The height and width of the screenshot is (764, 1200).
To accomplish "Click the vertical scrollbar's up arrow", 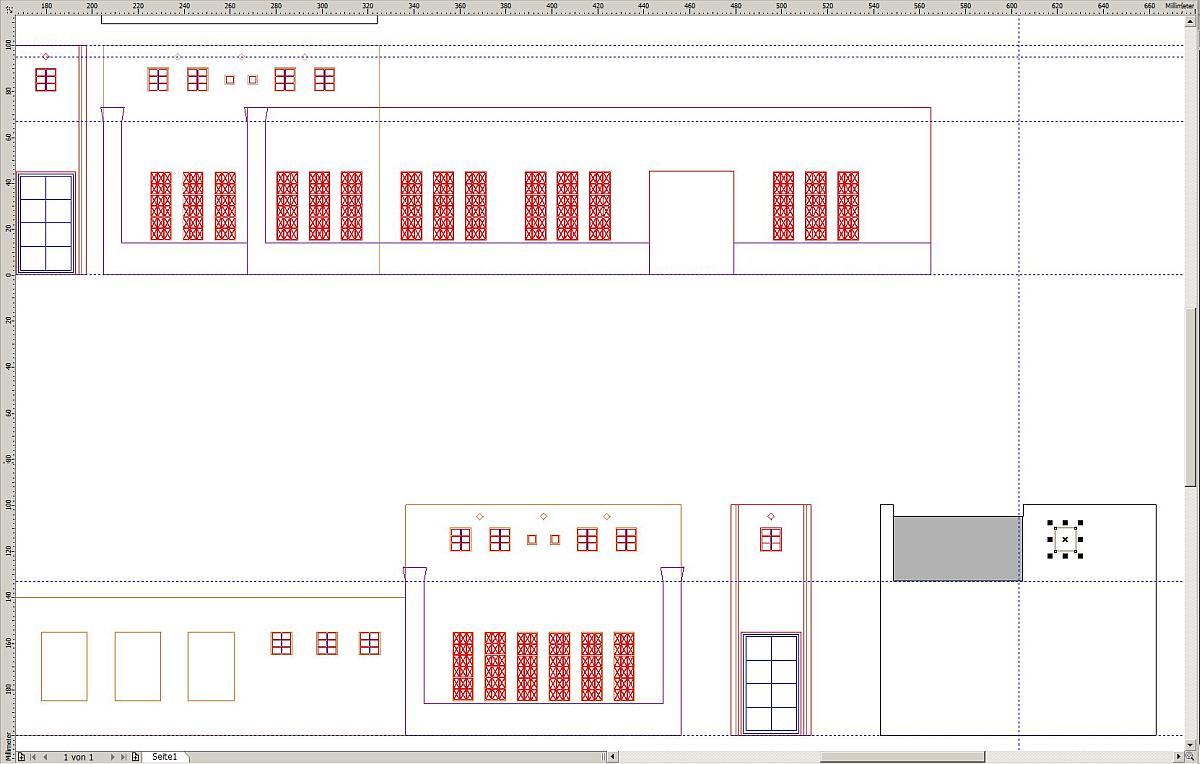I will coord(1191,21).
